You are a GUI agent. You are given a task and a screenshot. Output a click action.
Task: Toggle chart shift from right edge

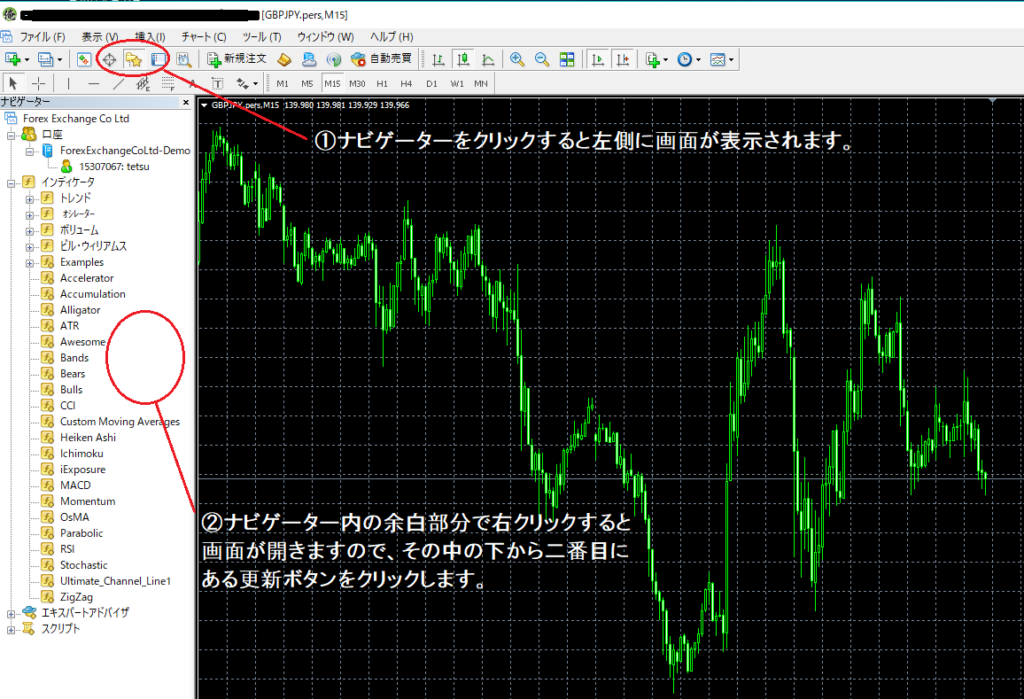coord(622,59)
